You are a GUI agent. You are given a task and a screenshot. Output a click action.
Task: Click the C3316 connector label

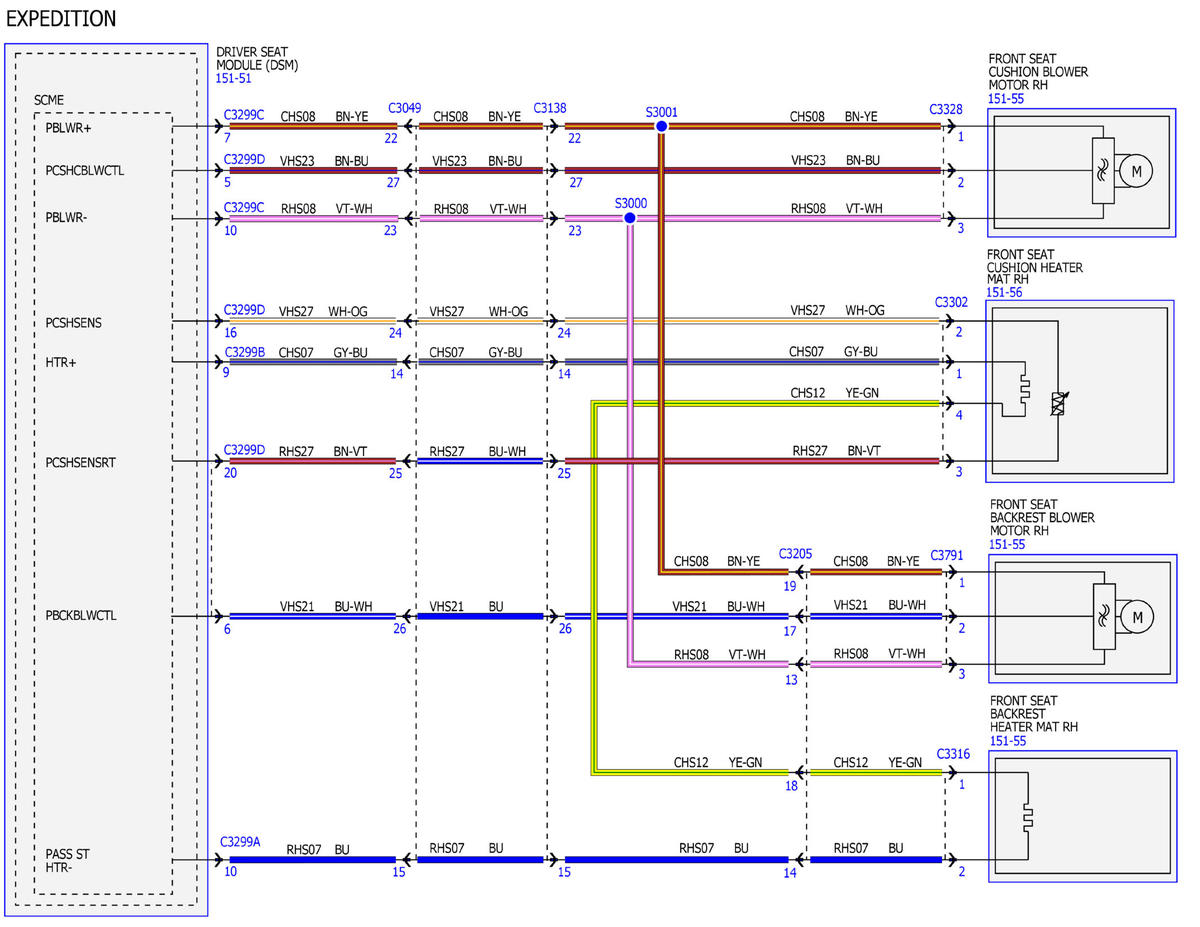coord(953,754)
